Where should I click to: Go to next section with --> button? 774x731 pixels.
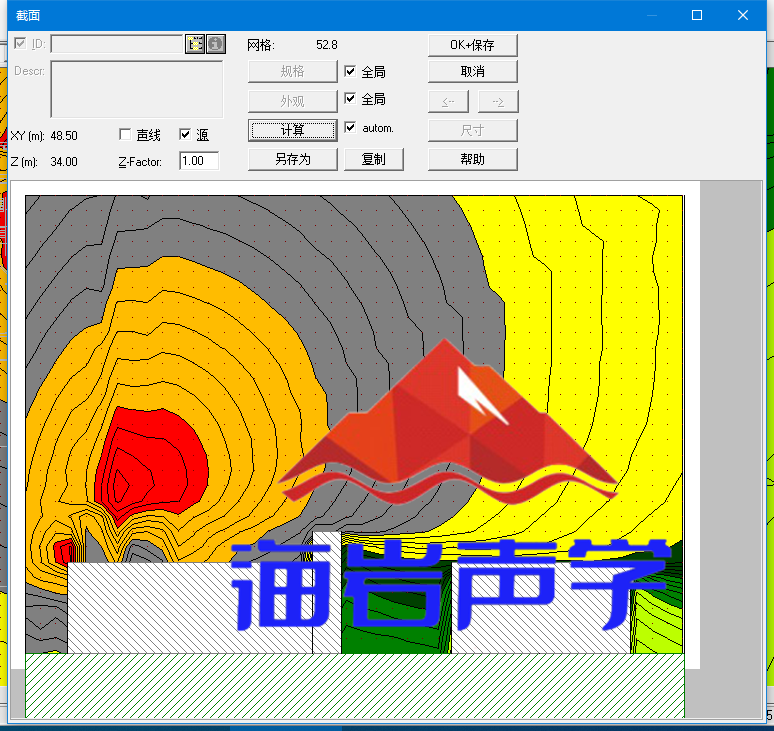499,102
